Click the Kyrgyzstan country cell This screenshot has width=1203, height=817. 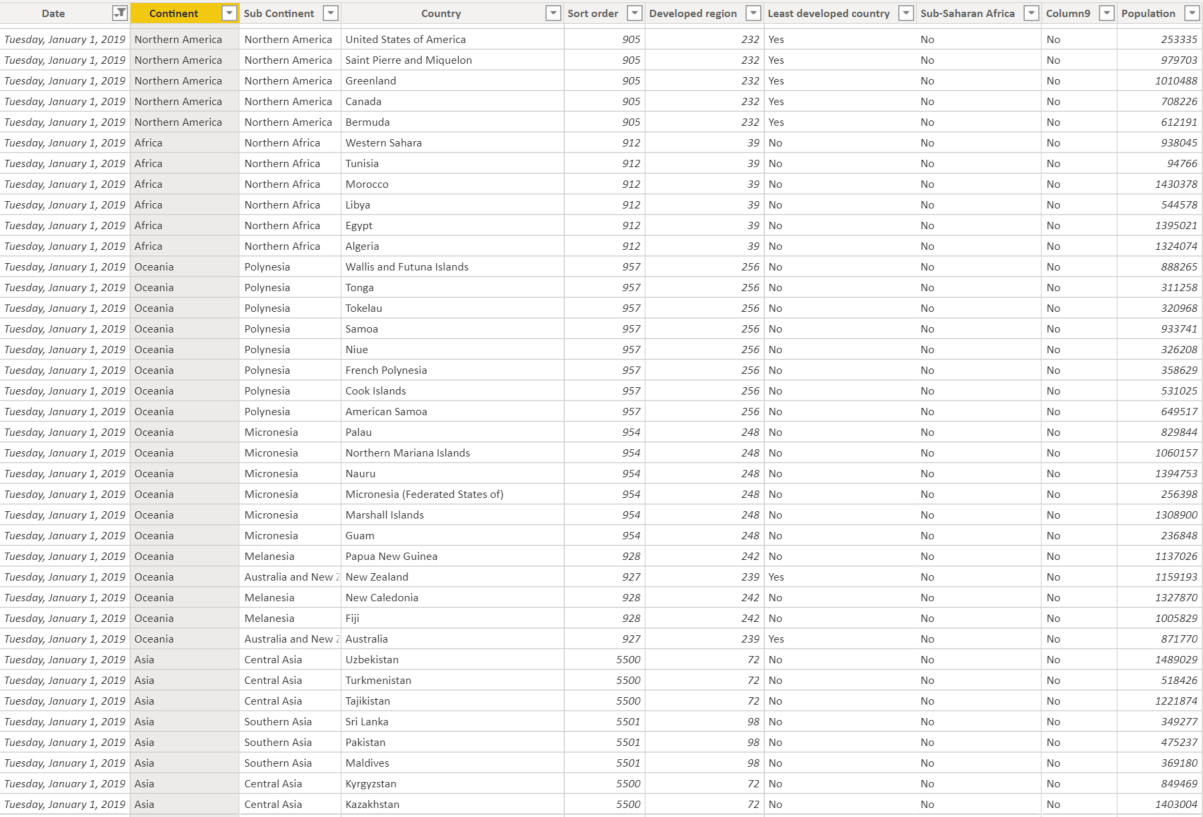click(x=452, y=784)
